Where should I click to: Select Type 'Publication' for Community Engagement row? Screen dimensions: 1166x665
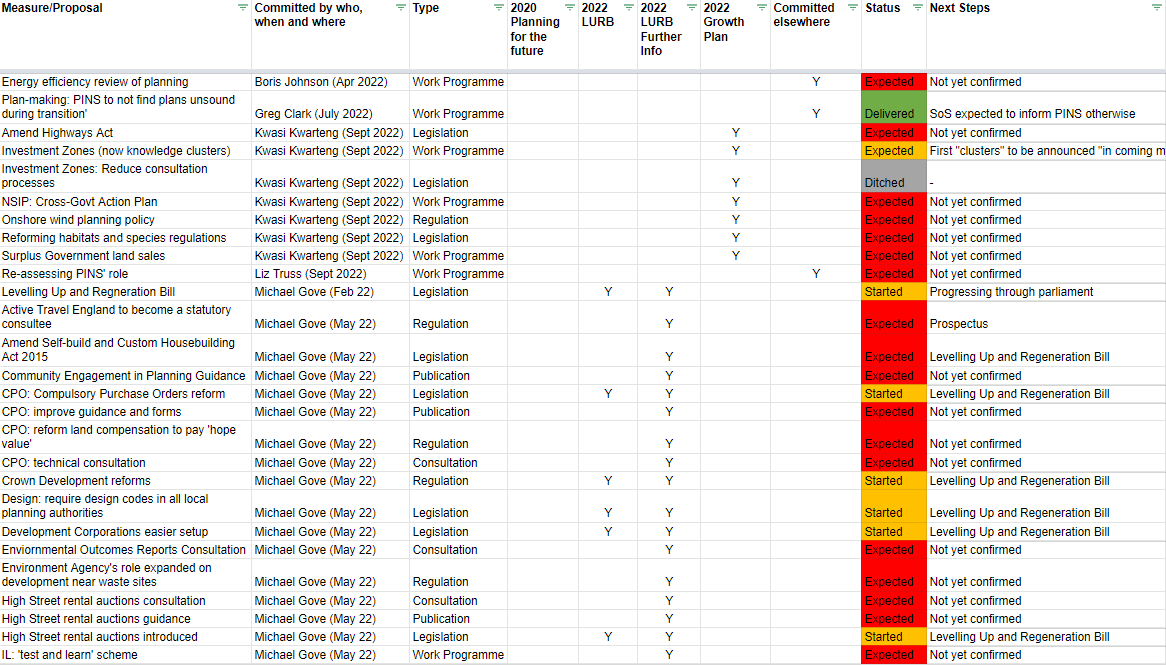click(x=459, y=376)
